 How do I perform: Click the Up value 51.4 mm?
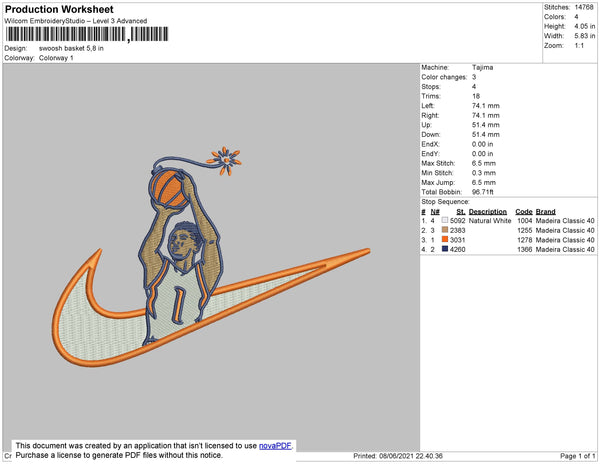tap(486, 125)
